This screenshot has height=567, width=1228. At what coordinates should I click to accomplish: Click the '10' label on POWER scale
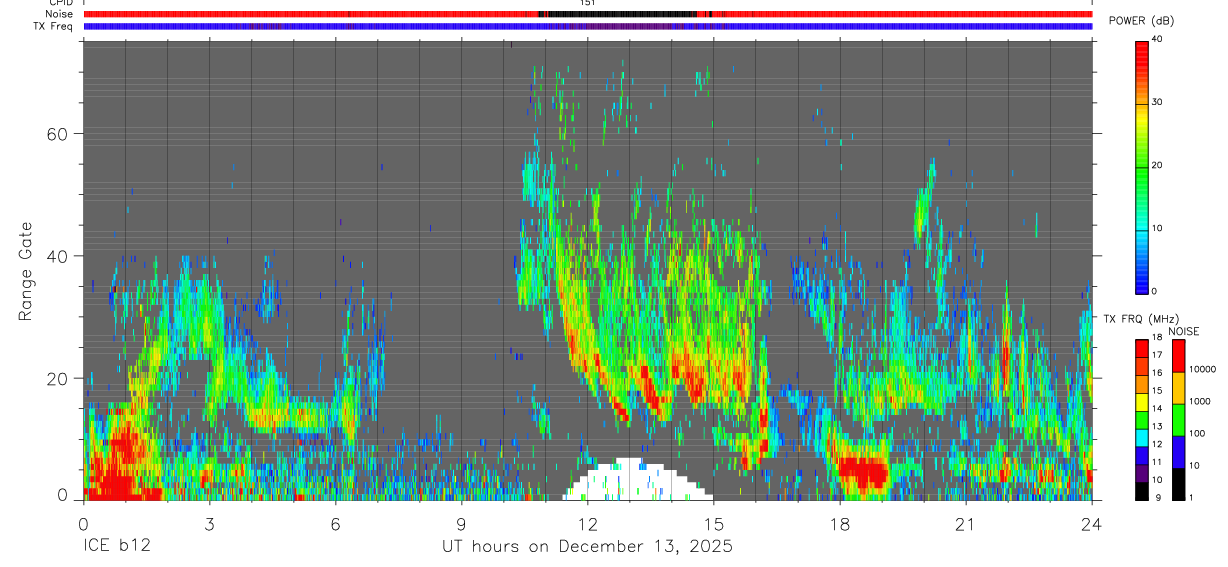pyautogui.click(x=1157, y=229)
